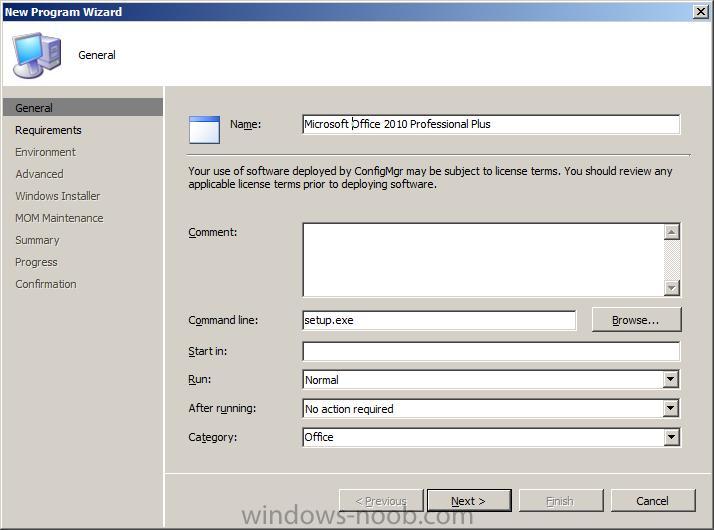714x530 pixels.
Task: Jump to the Summary step
Action: 37,240
